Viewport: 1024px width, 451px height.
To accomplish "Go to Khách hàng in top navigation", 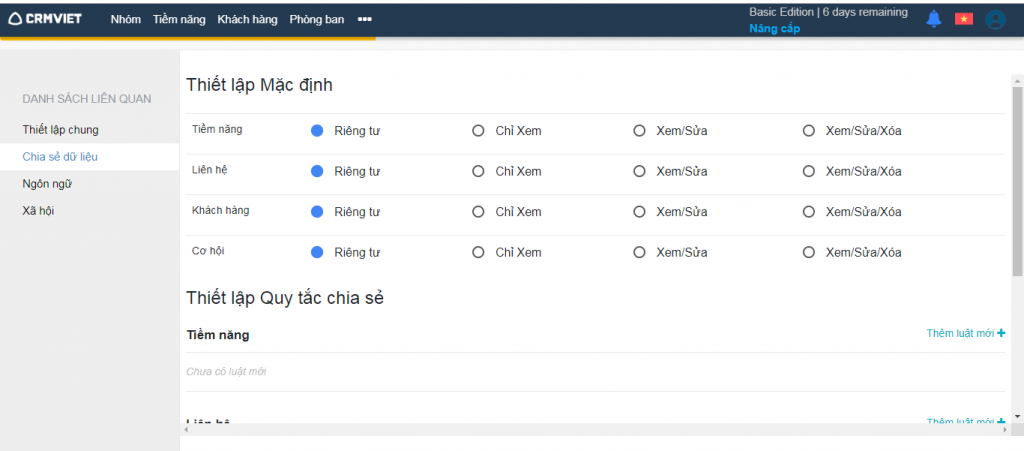I will click(247, 19).
